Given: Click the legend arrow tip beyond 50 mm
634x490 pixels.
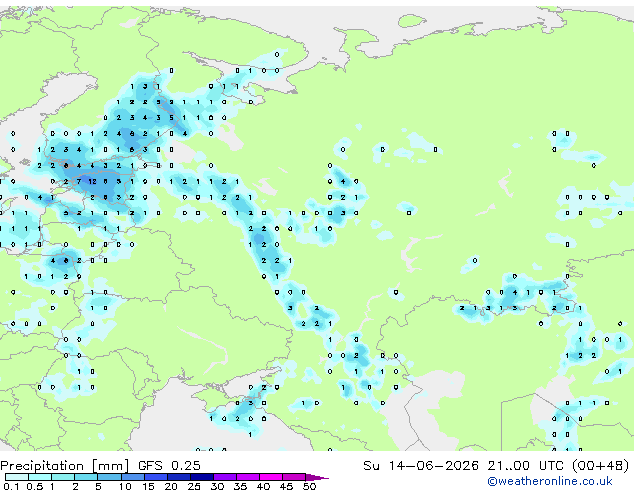Looking at the screenshot, I should (x=317, y=477).
